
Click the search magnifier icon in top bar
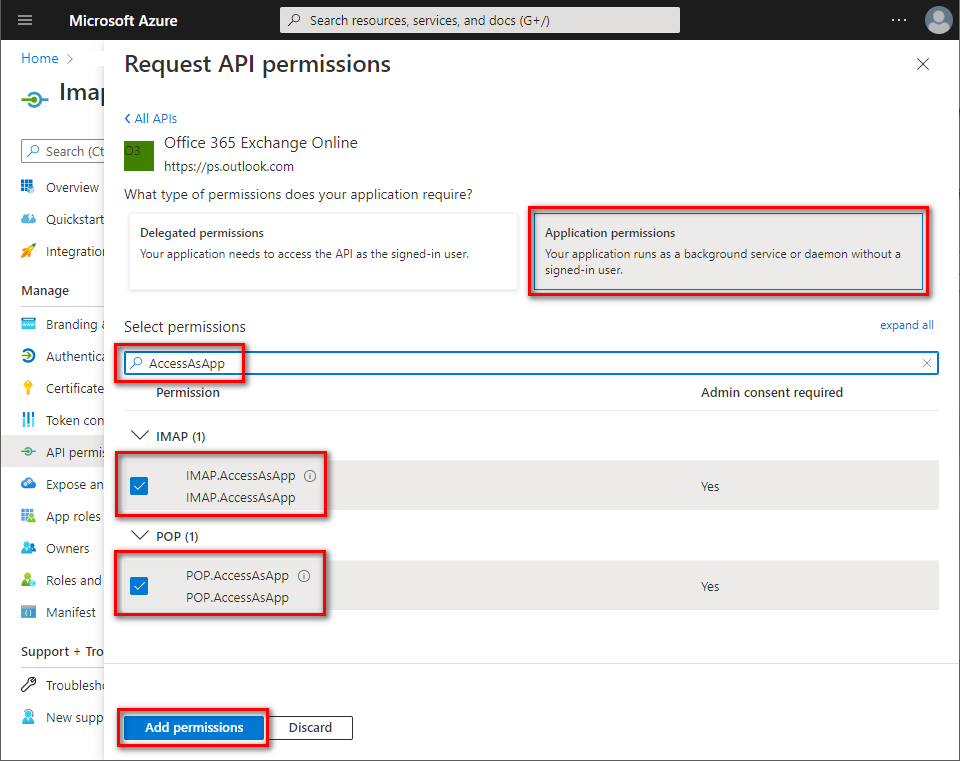pos(294,20)
